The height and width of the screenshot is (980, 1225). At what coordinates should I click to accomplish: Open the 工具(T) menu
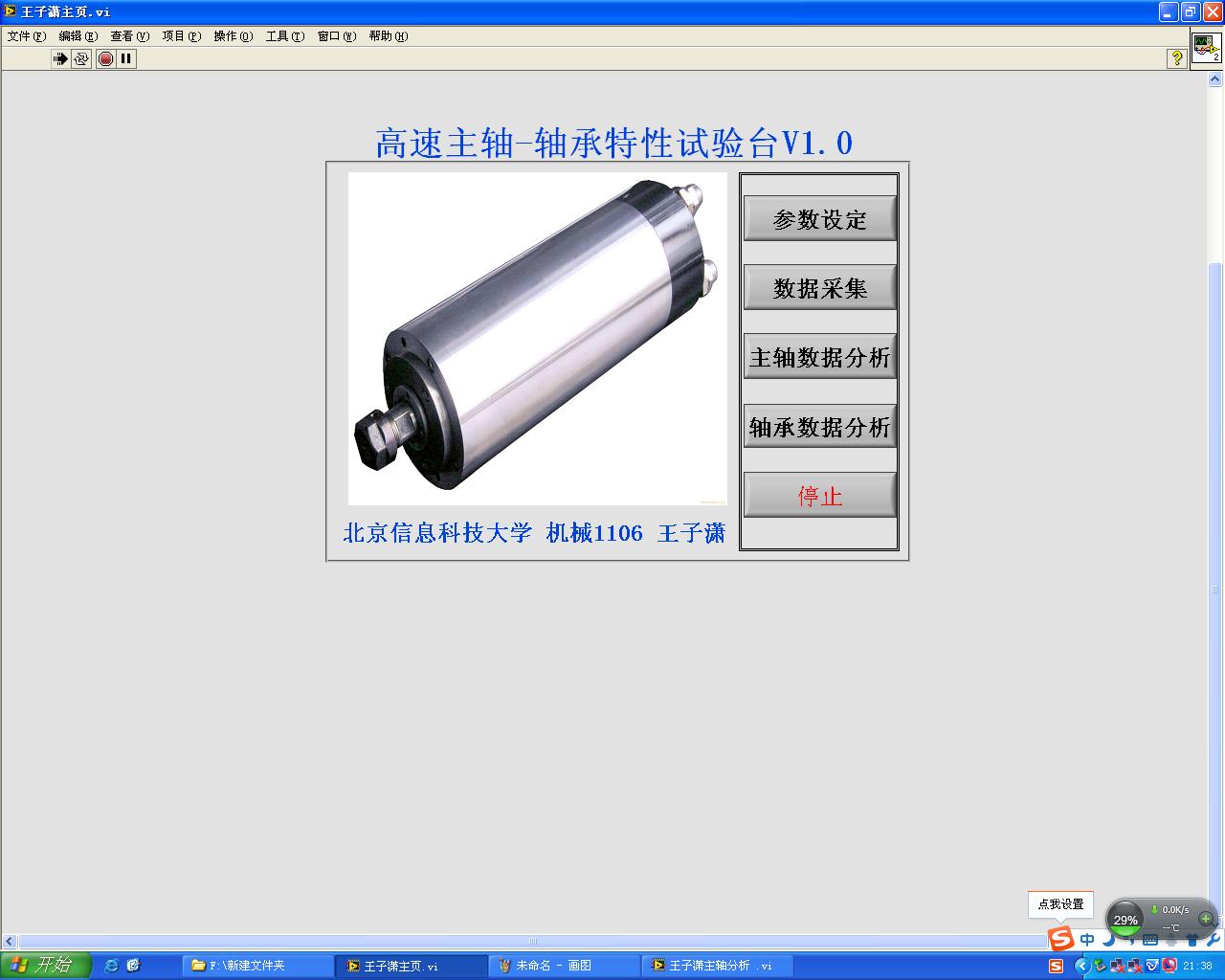click(285, 36)
